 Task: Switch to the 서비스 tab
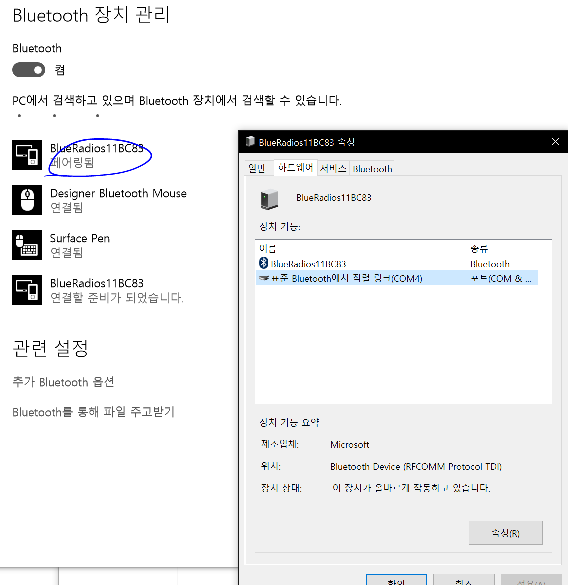pos(333,169)
